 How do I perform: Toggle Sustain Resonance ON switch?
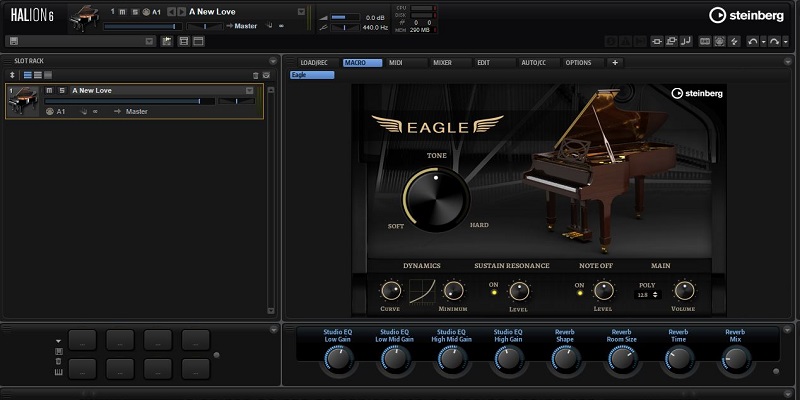tap(493, 293)
